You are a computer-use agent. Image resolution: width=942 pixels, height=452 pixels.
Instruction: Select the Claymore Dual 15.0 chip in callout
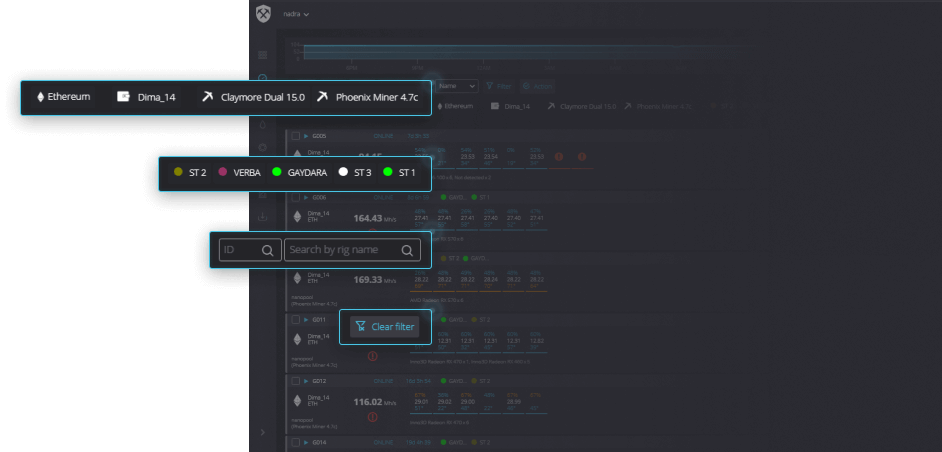[254, 97]
